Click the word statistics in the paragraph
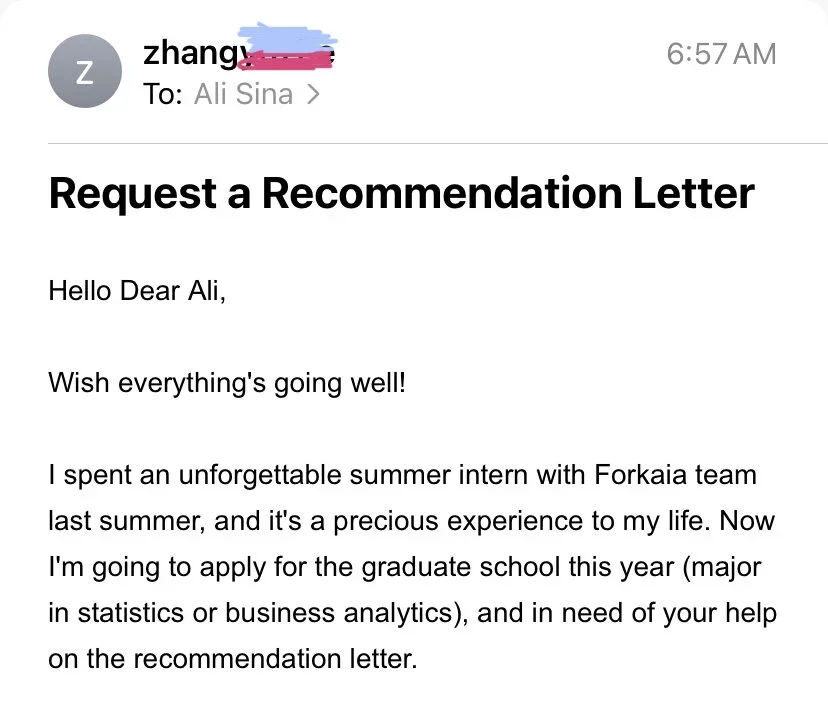The width and height of the screenshot is (828, 728). tap(130, 613)
